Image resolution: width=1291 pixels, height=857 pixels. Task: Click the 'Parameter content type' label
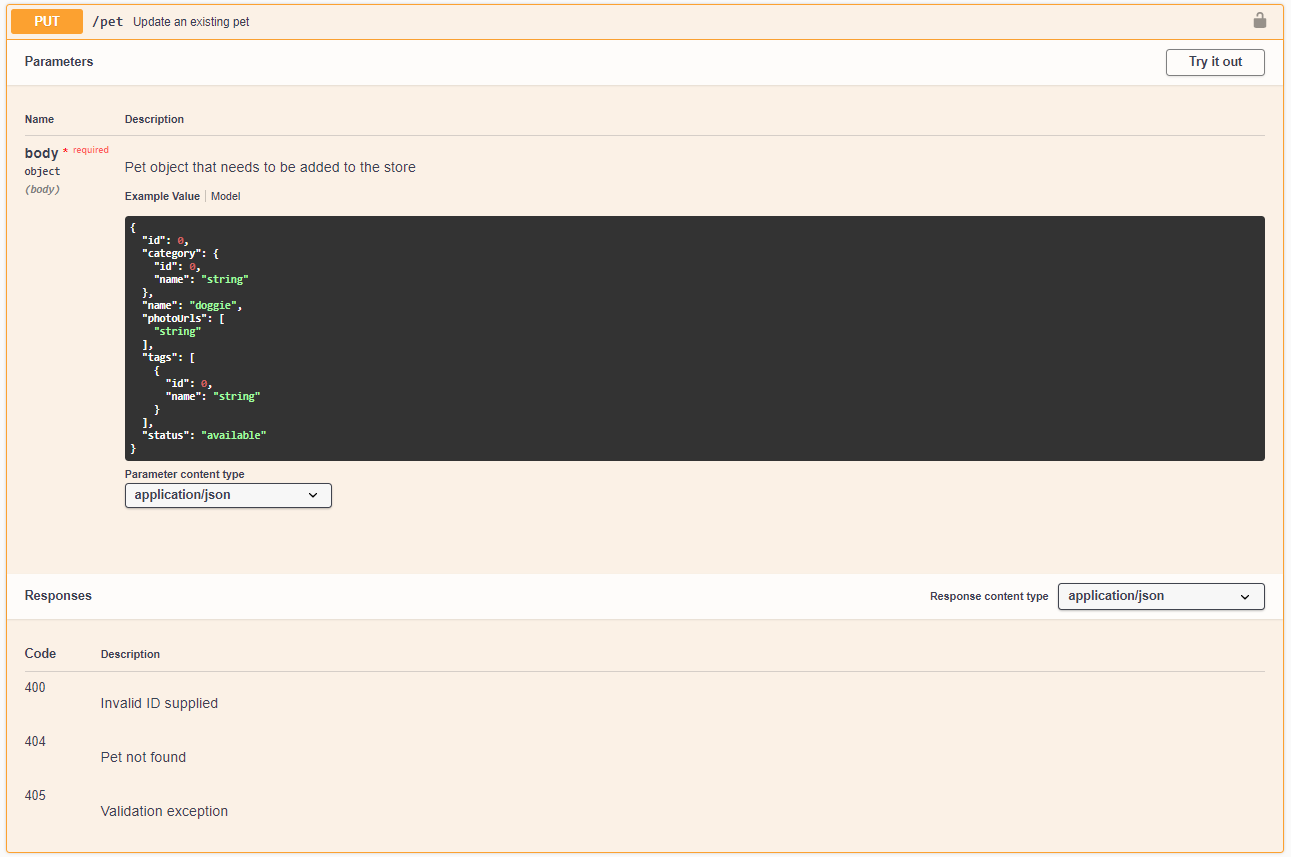tap(184, 474)
